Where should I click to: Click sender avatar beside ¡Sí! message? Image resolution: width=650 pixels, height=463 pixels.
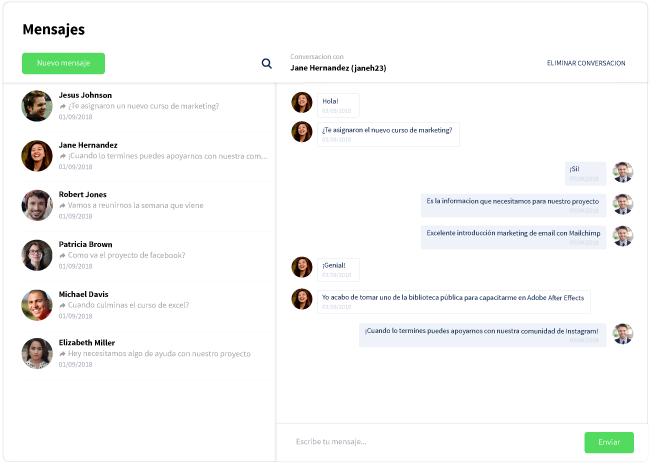(x=623, y=172)
